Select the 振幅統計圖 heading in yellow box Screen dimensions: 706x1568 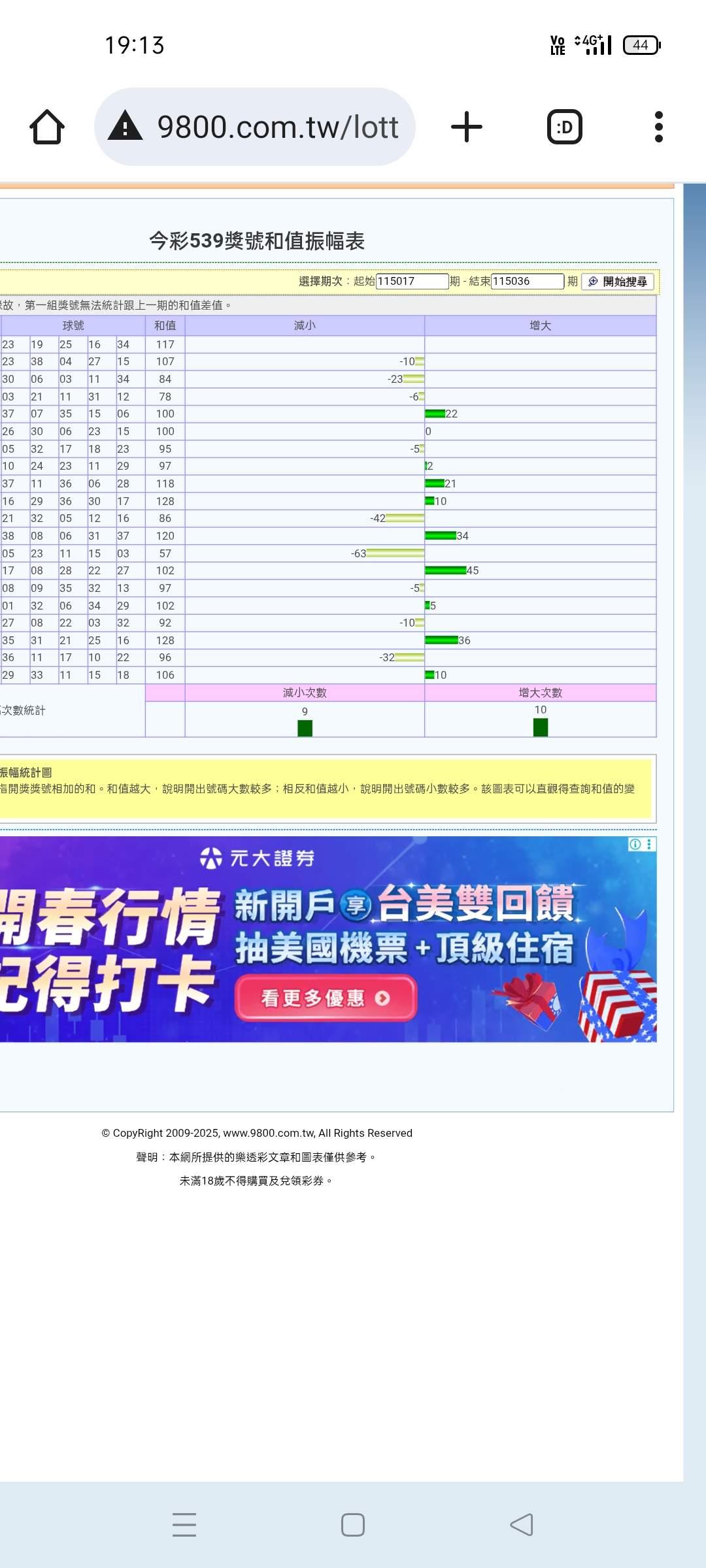pos(26,772)
